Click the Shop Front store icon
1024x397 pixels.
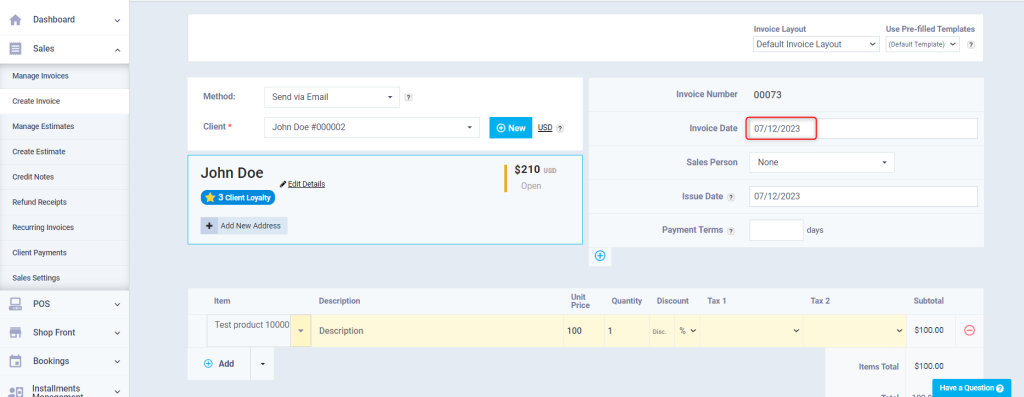coord(16,332)
